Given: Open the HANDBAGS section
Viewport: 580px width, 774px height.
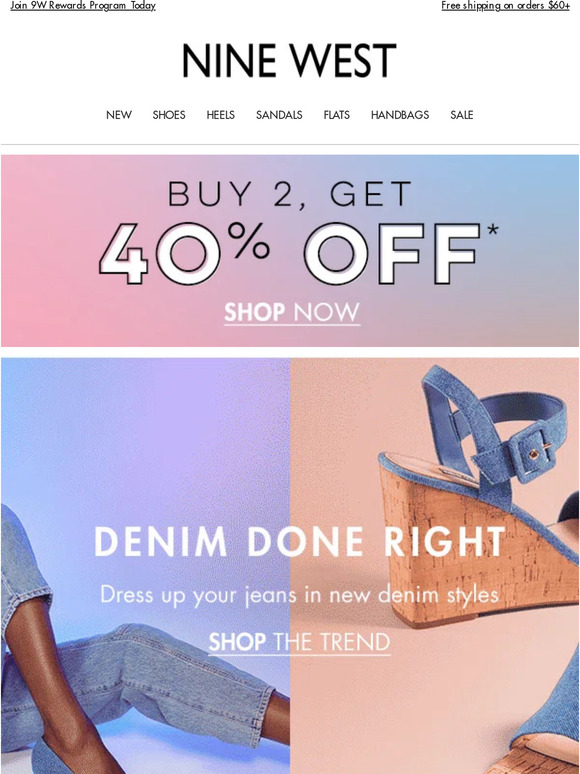Looking at the screenshot, I should pos(400,115).
